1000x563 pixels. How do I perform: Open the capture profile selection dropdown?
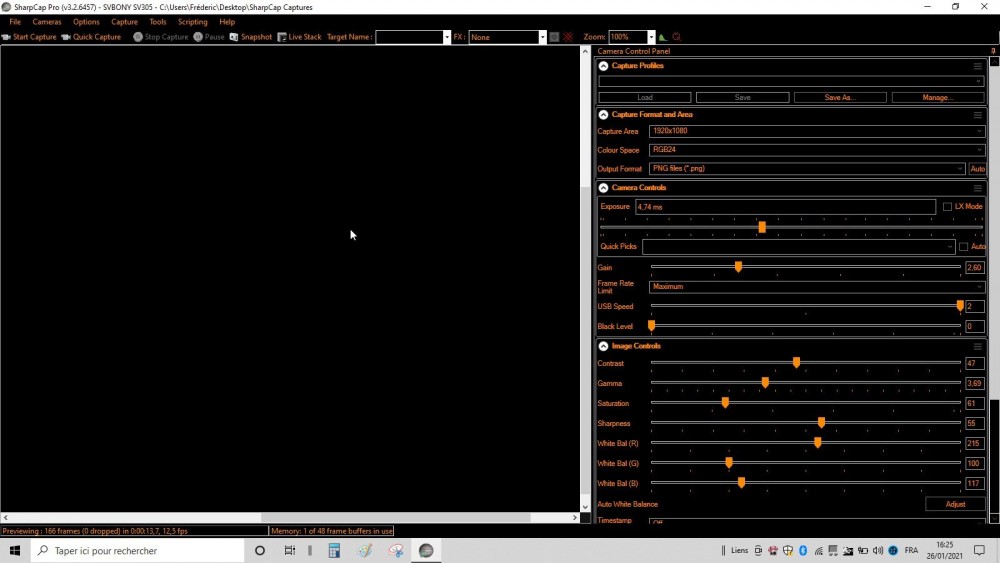791,81
